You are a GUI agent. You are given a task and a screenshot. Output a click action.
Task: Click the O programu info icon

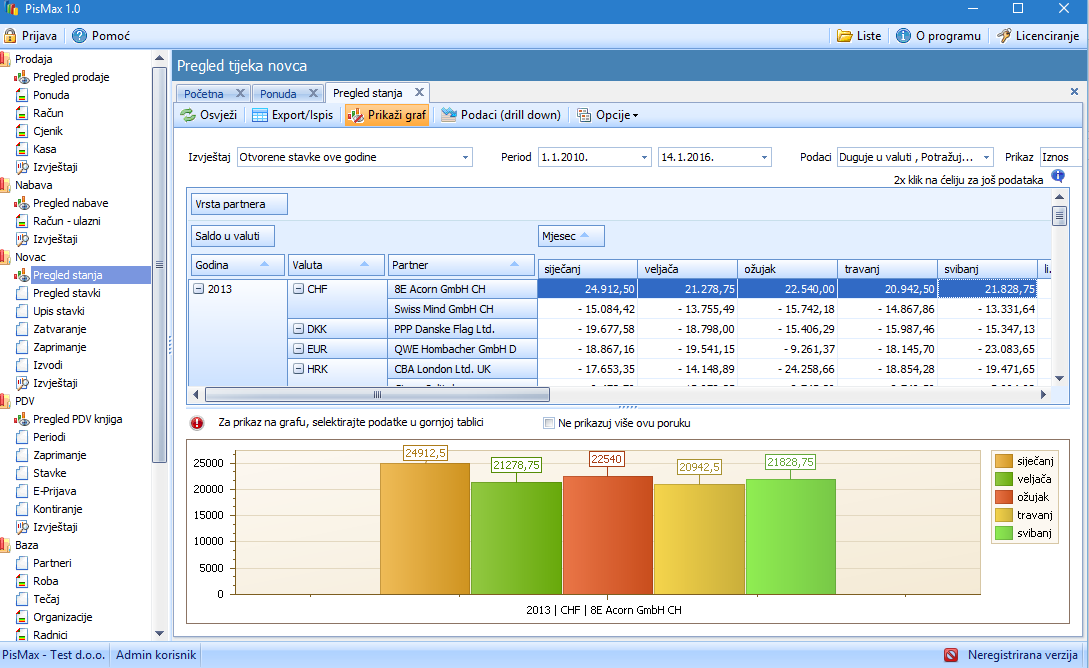(903, 35)
